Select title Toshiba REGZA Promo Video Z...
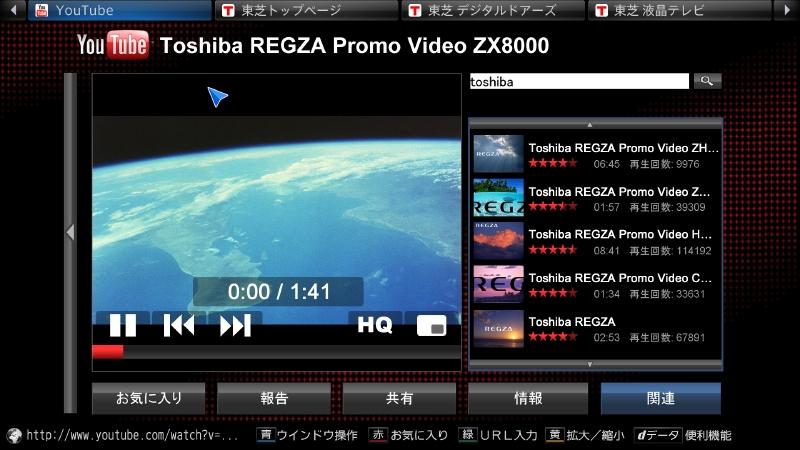800x450 pixels. (619, 192)
